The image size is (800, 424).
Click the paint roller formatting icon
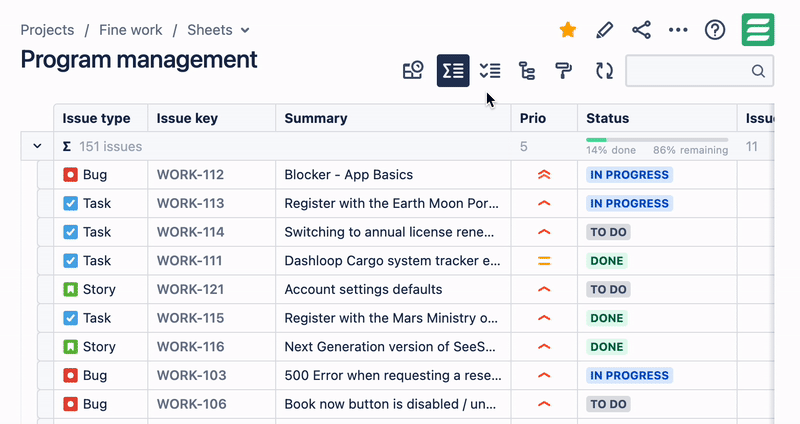pos(563,70)
